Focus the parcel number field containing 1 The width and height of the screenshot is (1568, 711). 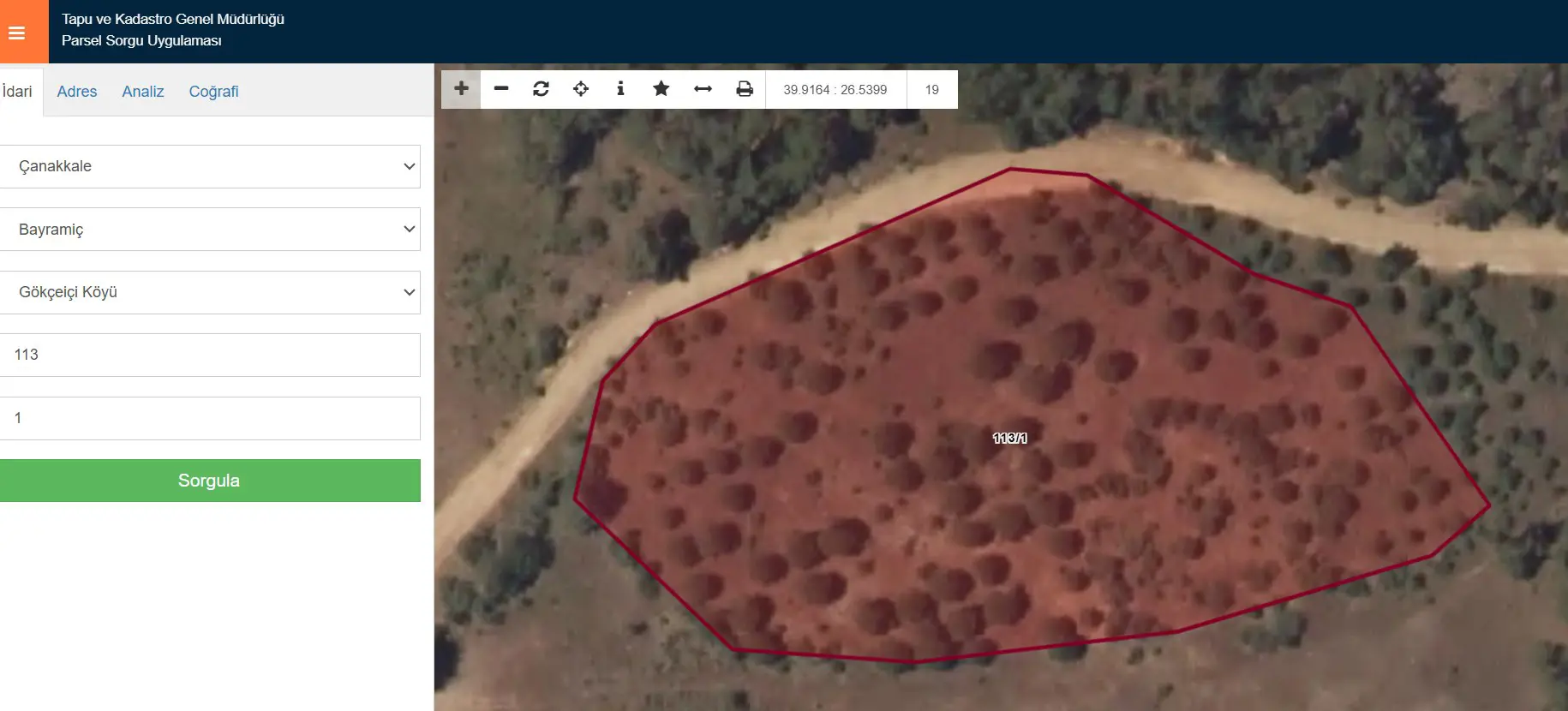[x=210, y=418]
